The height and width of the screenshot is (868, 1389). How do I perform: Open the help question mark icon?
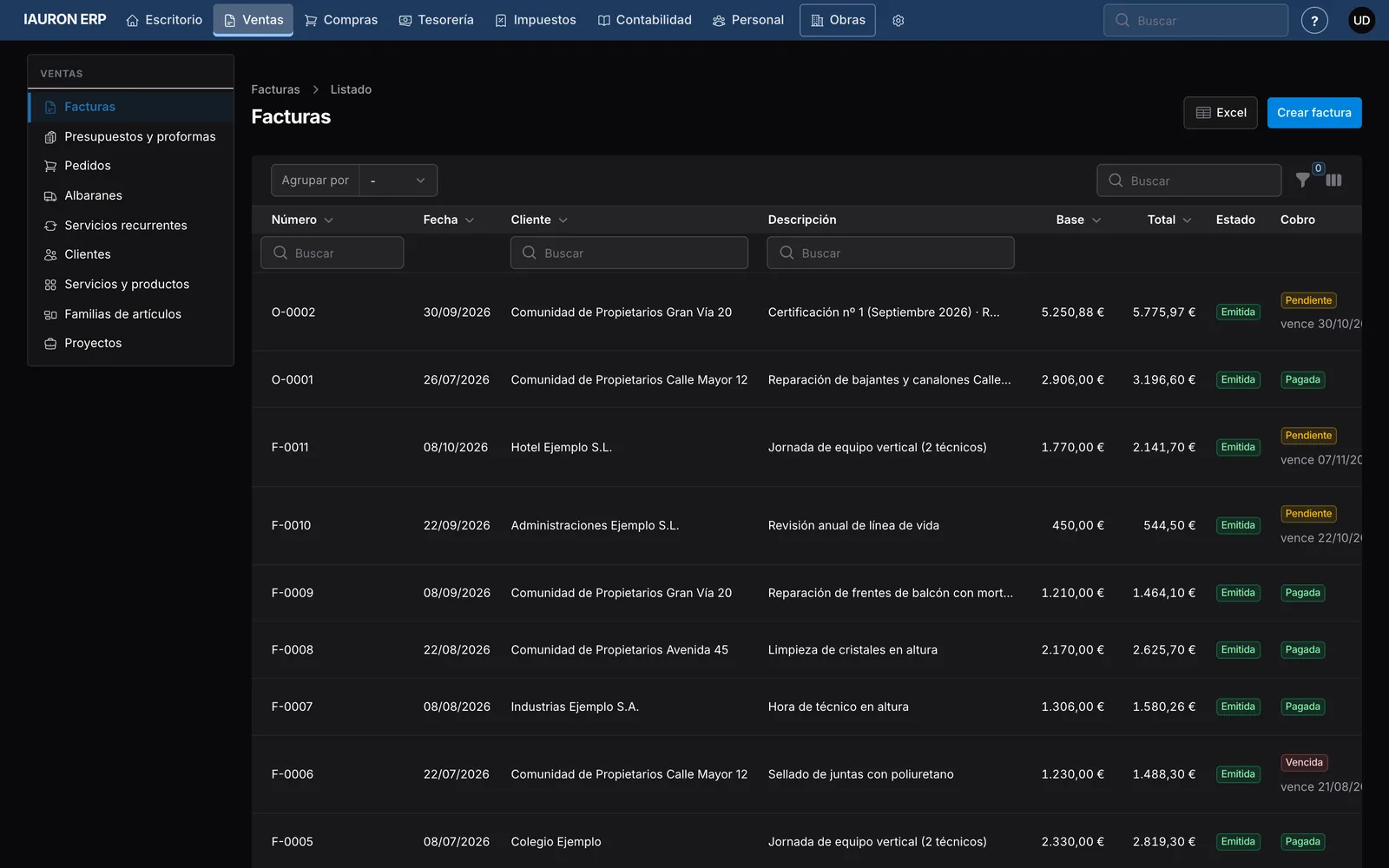click(x=1314, y=20)
